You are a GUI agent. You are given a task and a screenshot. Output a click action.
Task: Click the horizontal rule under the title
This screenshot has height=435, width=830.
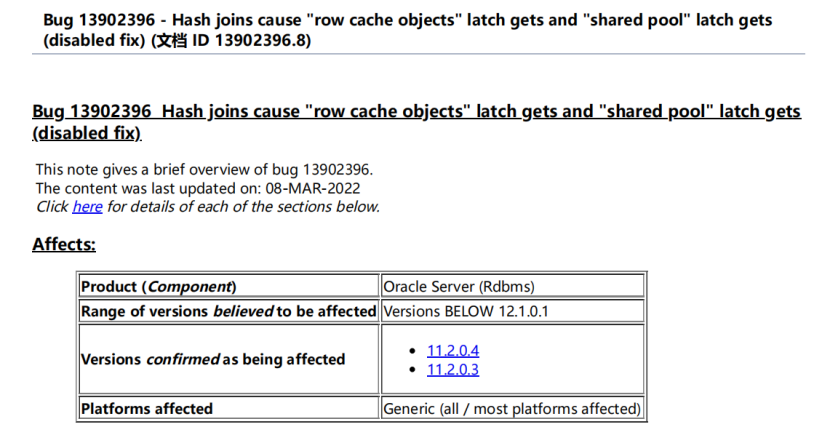[x=420, y=54]
